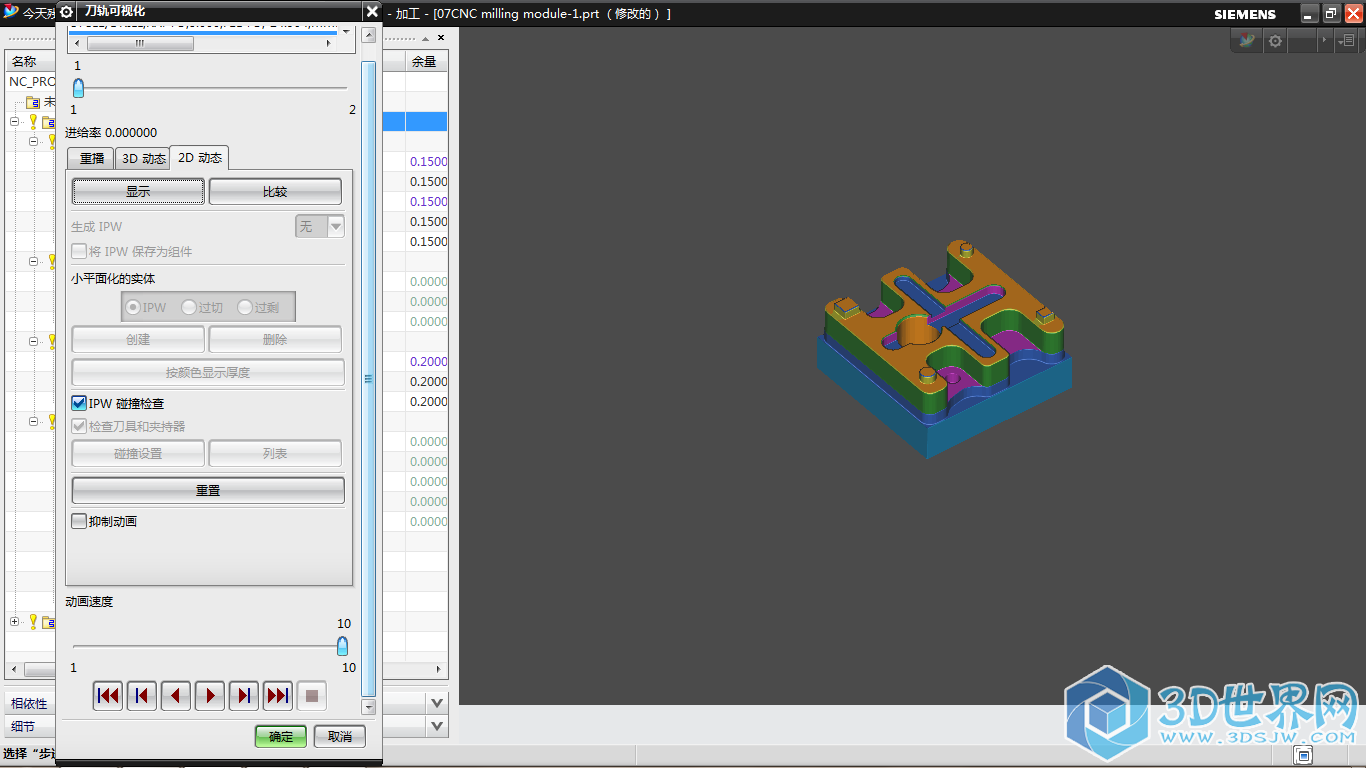Click navigator horizontal scrollbar right arrow
Viewport: 1366px width, 768px height.
point(440,669)
